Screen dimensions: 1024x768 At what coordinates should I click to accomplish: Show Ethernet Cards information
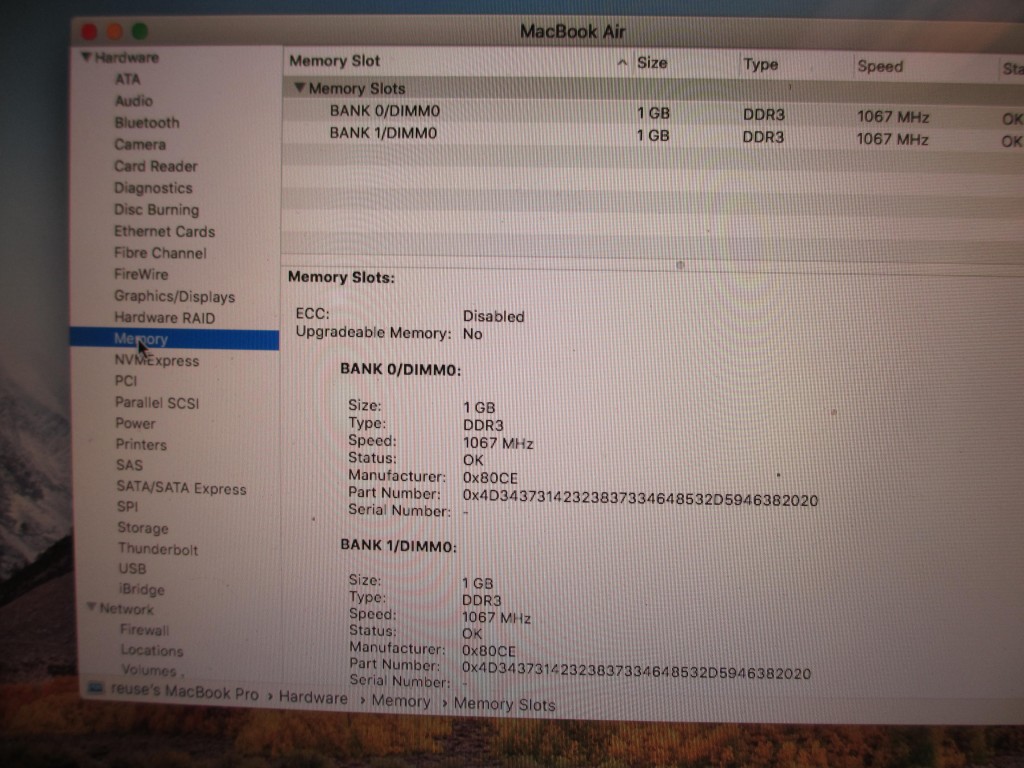tap(165, 231)
